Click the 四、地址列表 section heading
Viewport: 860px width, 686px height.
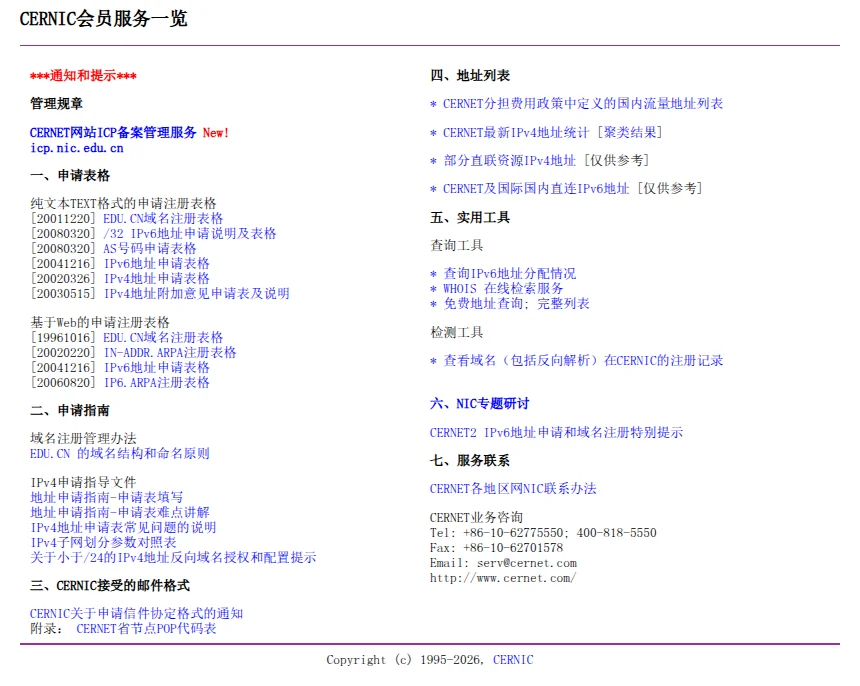pos(470,76)
